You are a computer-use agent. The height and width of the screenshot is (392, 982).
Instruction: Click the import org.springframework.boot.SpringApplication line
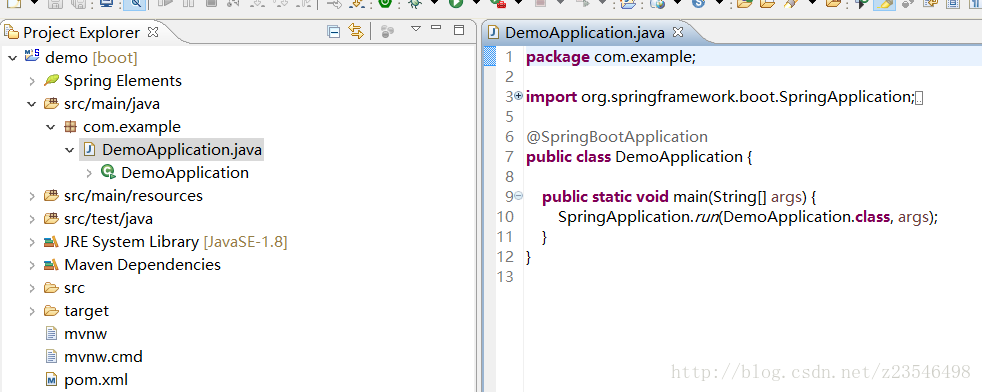(x=720, y=97)
